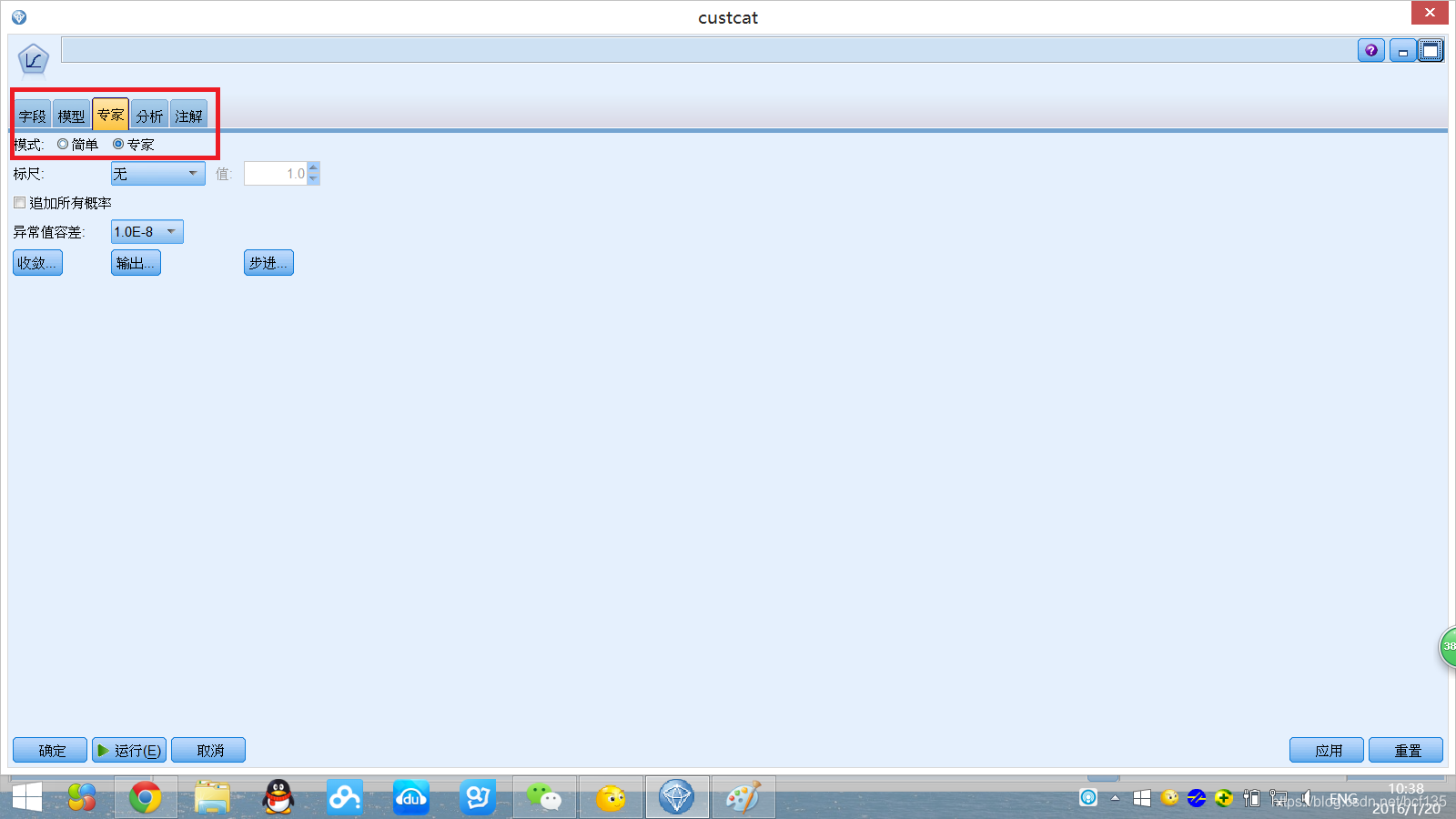The width and height of the screenshot is (1456, 819).
Task: Select the 专家 mode radio button
Action: click(x=118, y=144)
